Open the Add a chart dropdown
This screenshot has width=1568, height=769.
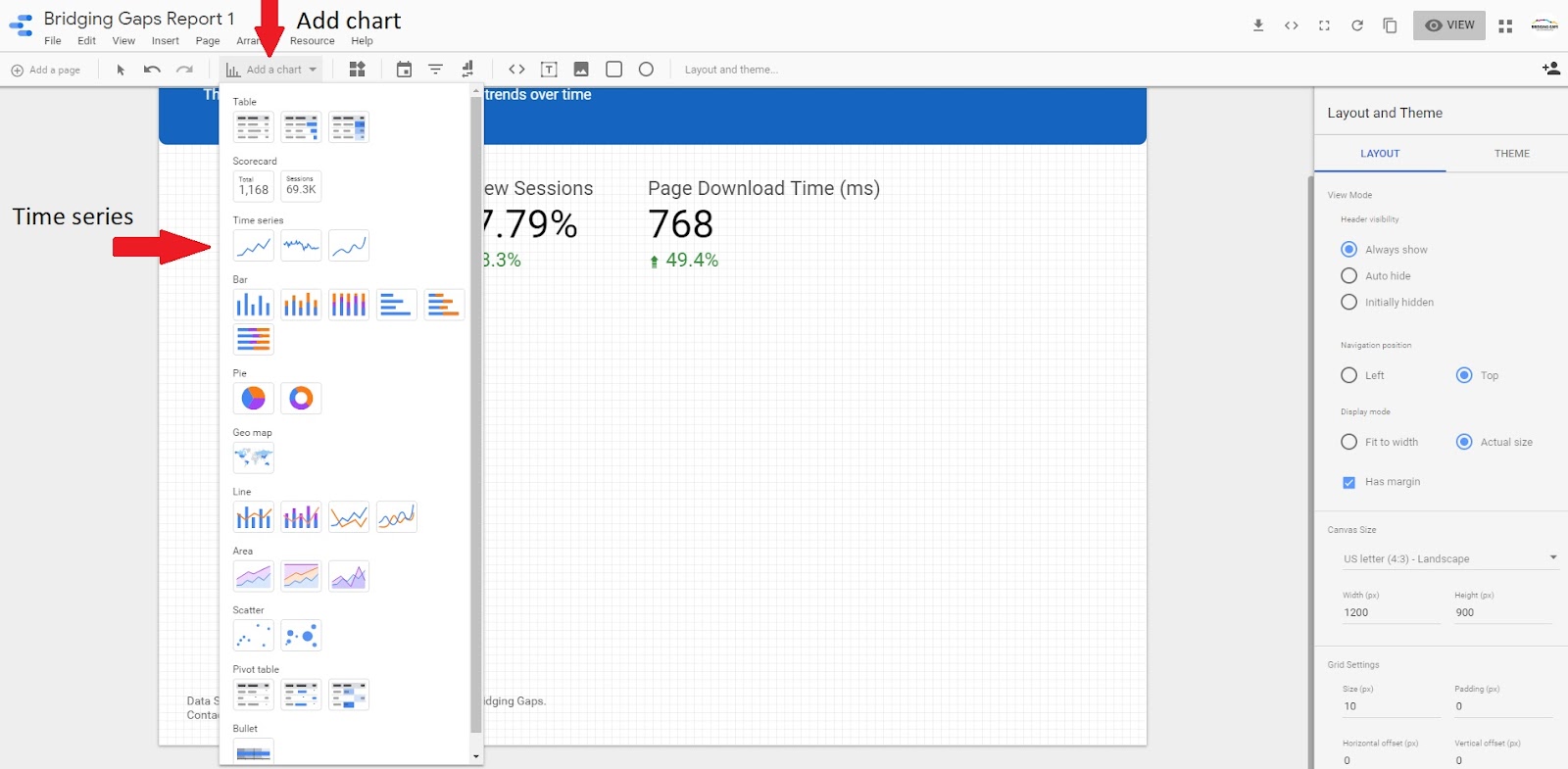[271, 70]
